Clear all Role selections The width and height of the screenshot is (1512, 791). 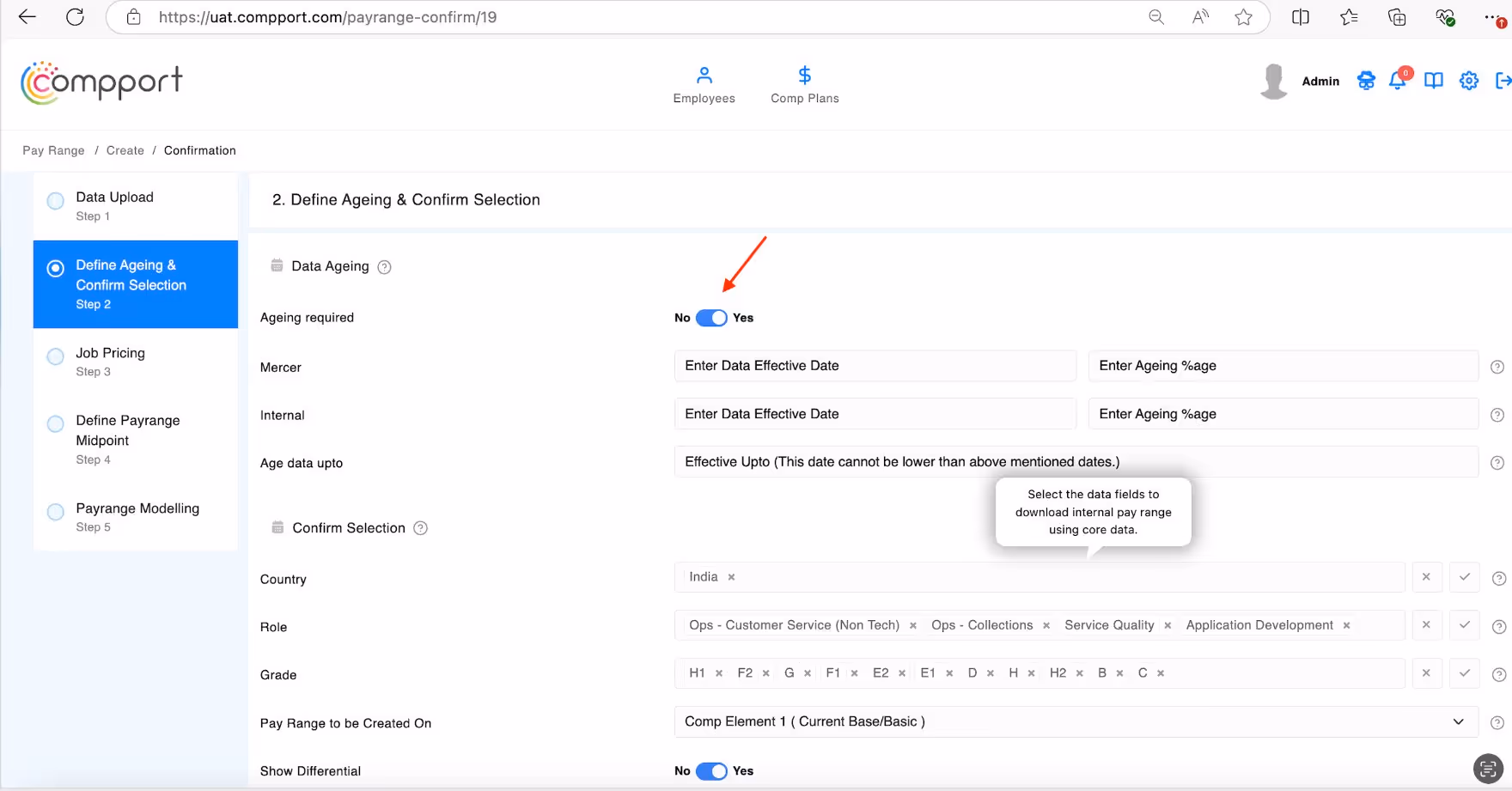click(x=1426, y=625)
